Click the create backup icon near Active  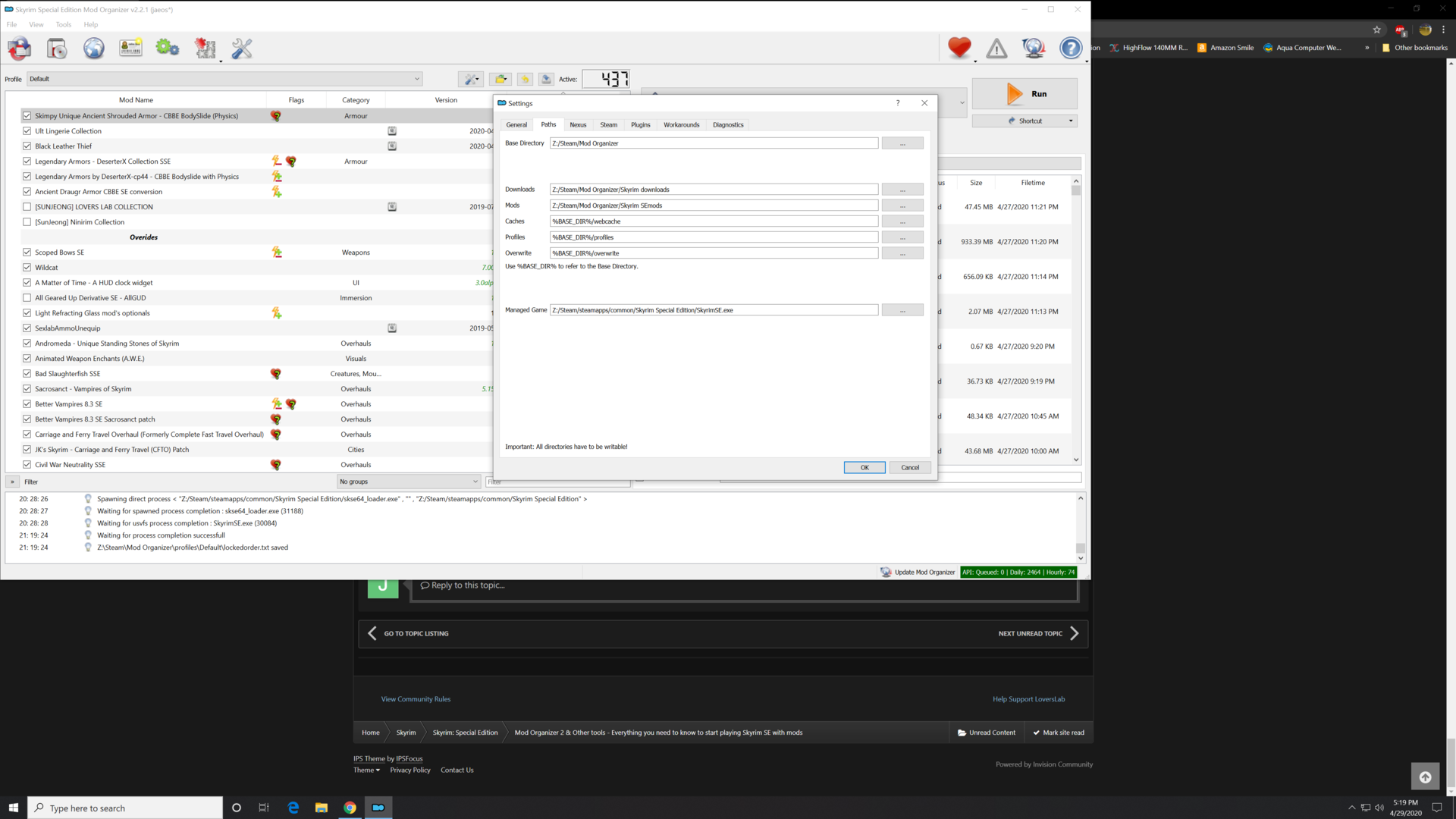tap(546, 79)
